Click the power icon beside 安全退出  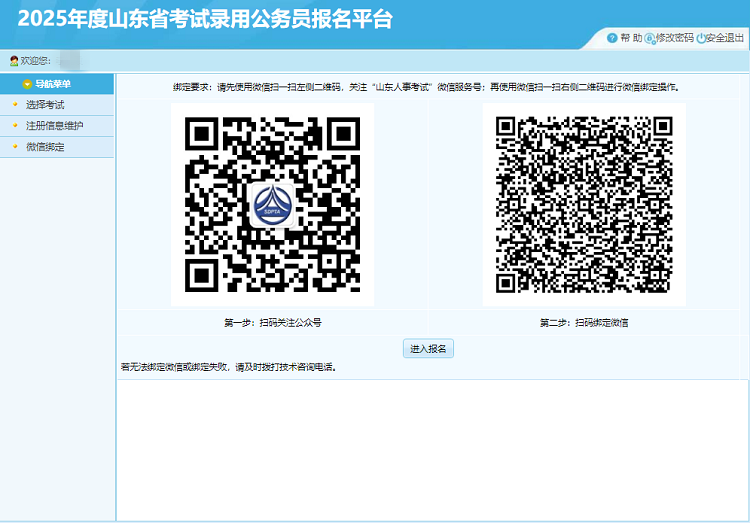click(x=701, y=38)
